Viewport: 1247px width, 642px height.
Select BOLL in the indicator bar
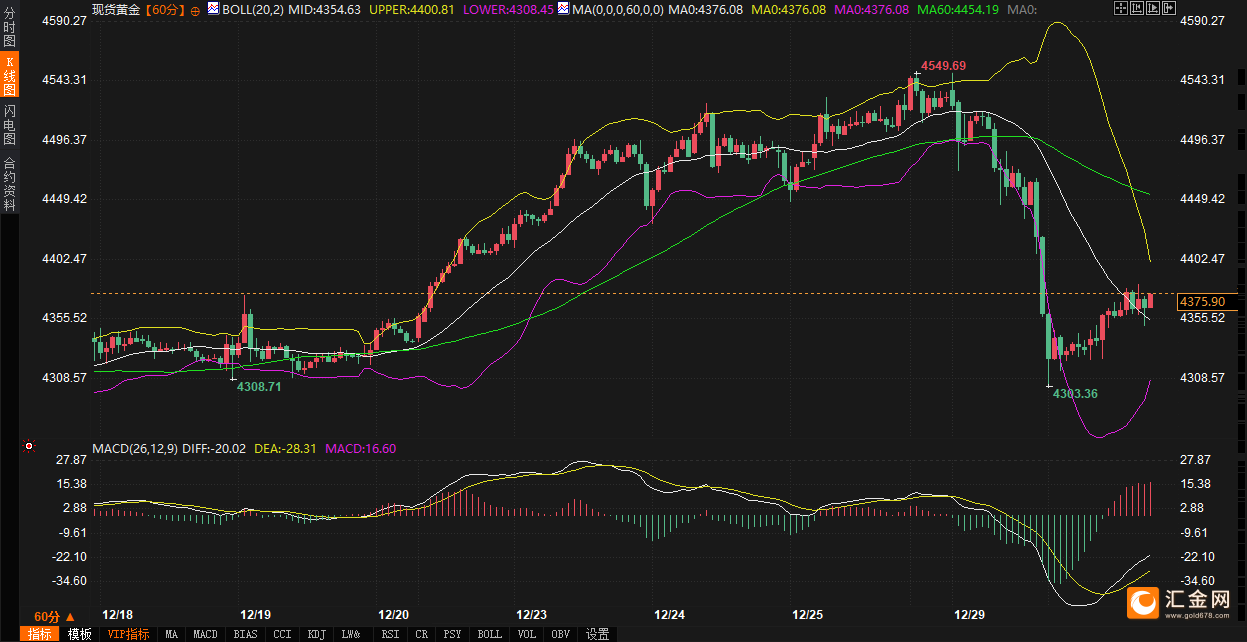point(489,634)
